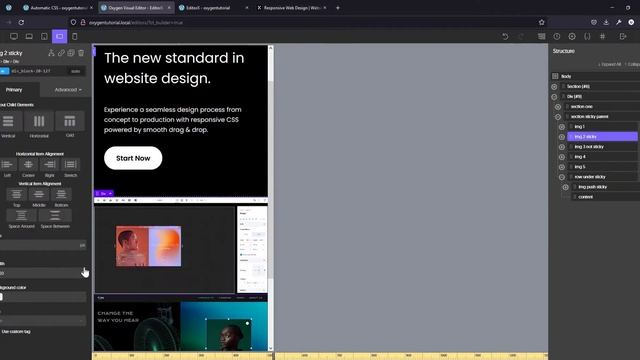640x360 pixels.
Task: Toggle expander beside img 3 not sticky
Action: (x=562, y=147)
